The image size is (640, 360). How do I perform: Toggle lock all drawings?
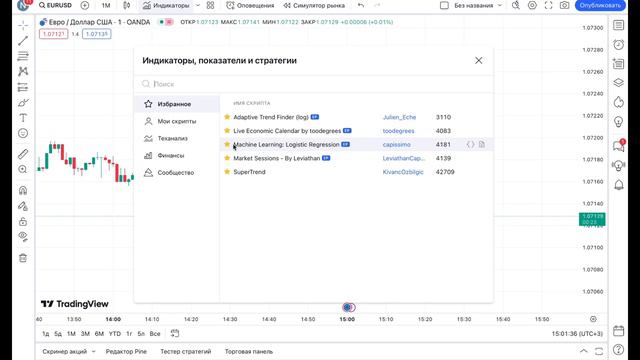click(x=23, y=221)
